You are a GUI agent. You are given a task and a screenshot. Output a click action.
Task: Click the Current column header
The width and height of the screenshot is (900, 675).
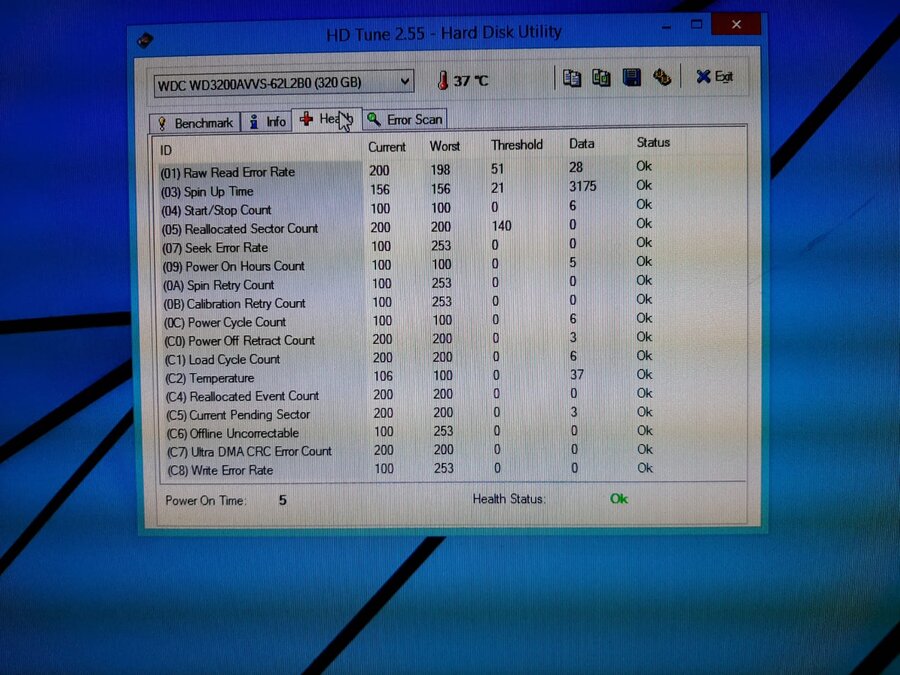[387, 147]
